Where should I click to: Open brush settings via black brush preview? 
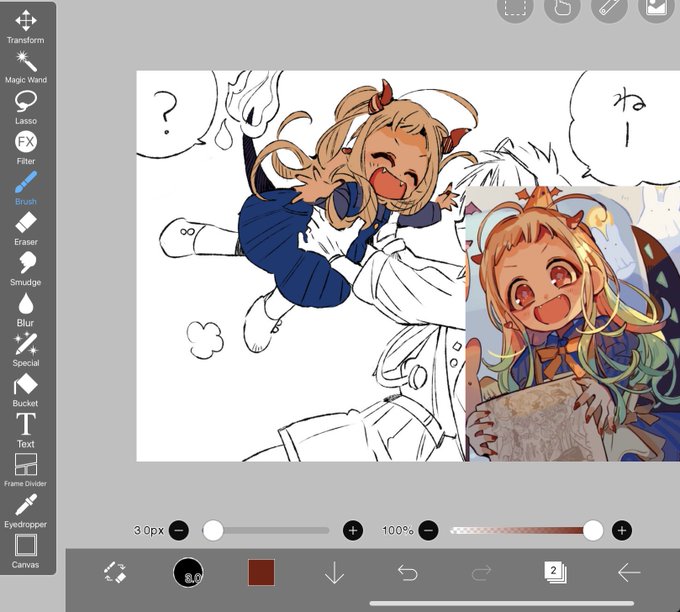click(x=188, y=573)
